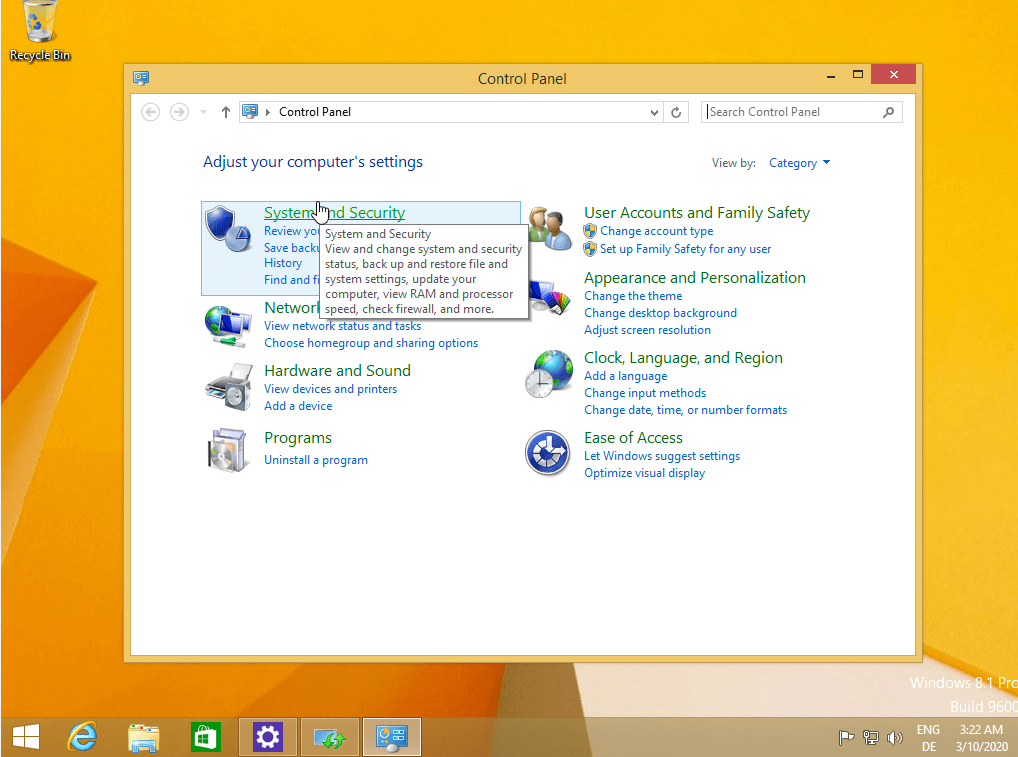Open recent locations dropdown arrow
Screen dimensions: 1018x757
203,112
